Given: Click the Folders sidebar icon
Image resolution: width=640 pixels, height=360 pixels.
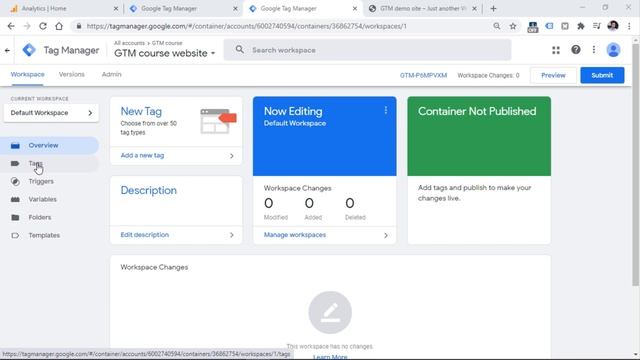Looking at the screenshot, I should click(x=15, y=217).
